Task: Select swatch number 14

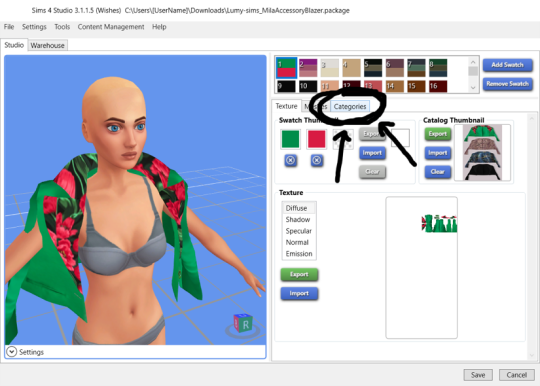Action: click(x=395, y=86)
